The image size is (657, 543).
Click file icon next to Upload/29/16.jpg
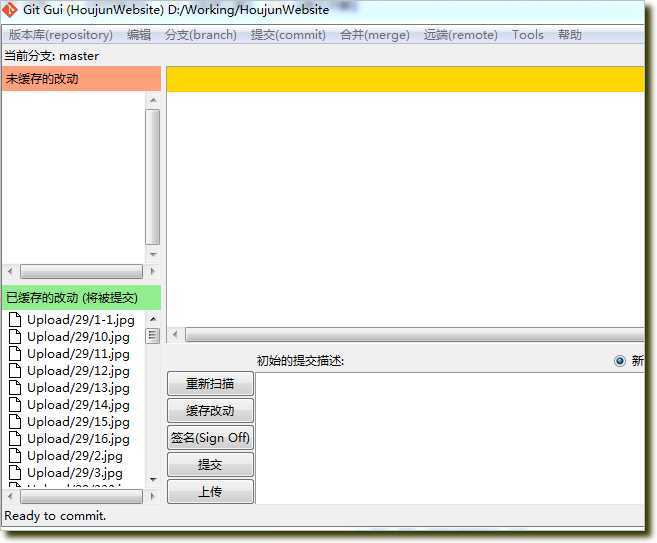[15, 438]
